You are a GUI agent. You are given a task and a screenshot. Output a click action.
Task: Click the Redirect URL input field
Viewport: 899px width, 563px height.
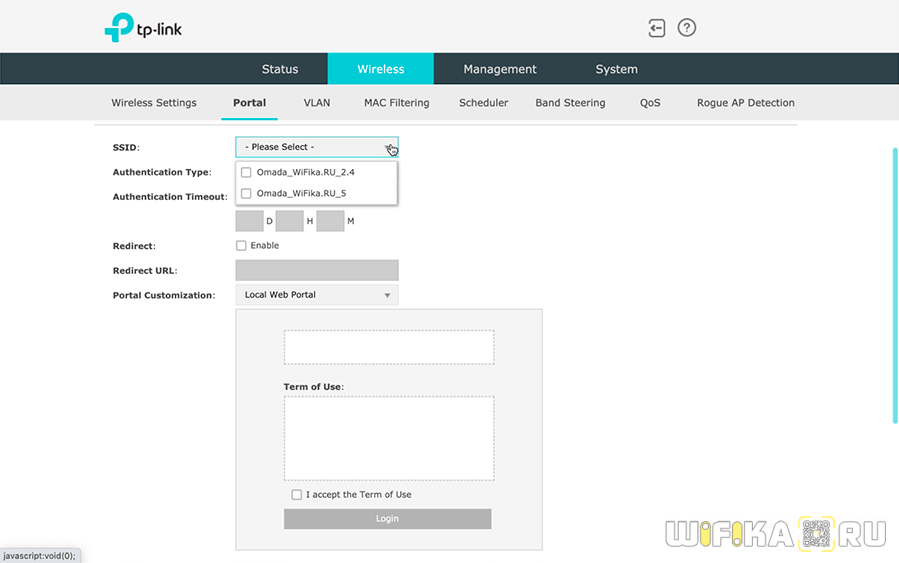[316, 270]
